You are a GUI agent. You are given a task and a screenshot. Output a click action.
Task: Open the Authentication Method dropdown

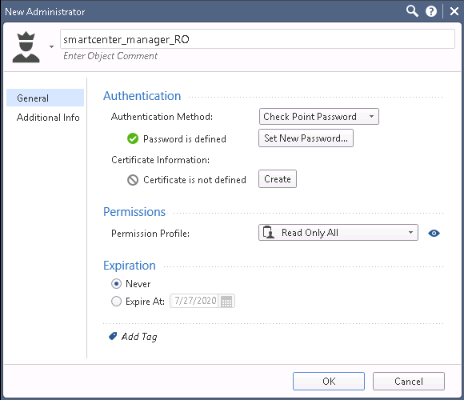[x=319, y=117]
